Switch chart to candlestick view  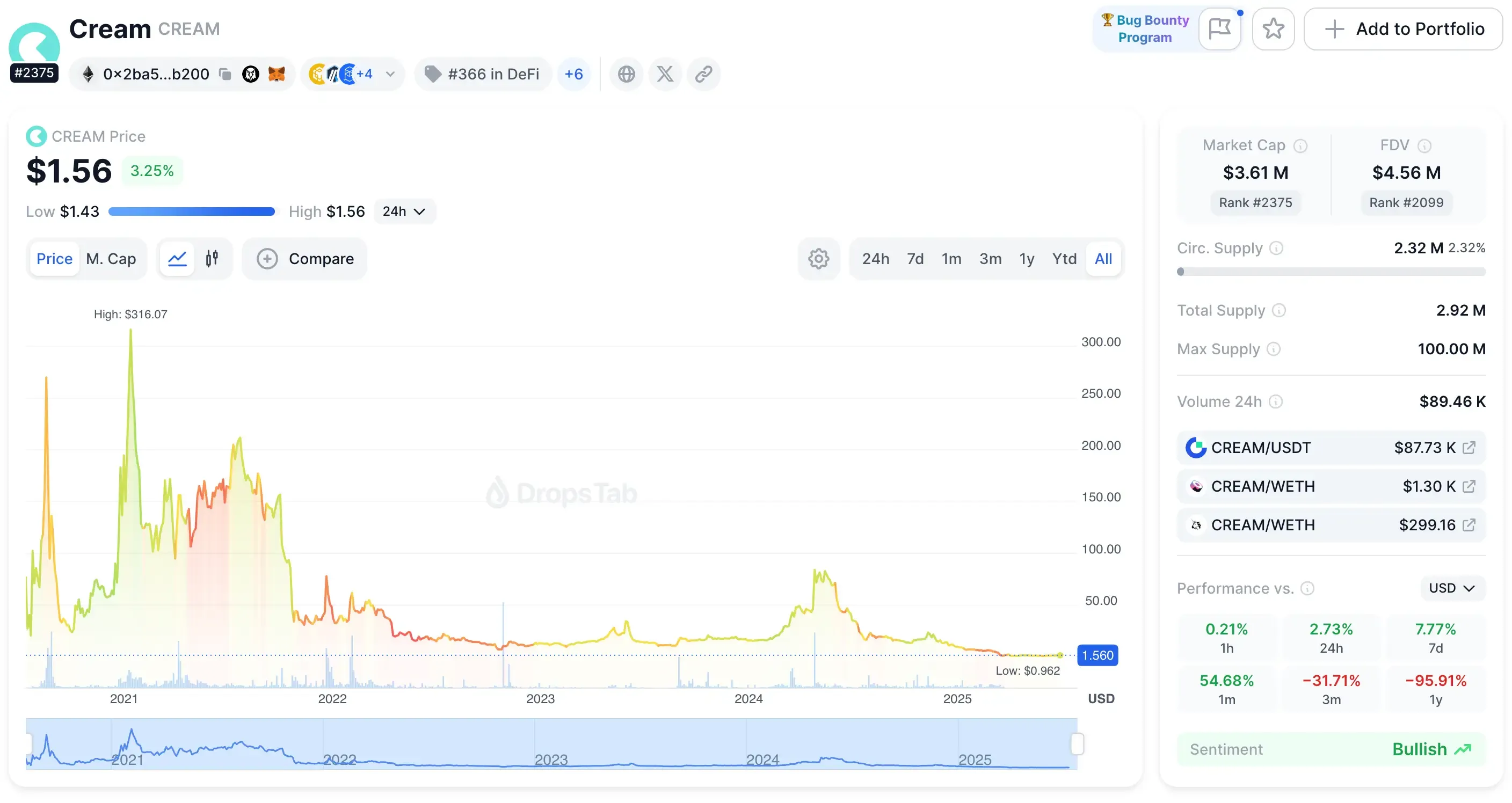point(212,259)
